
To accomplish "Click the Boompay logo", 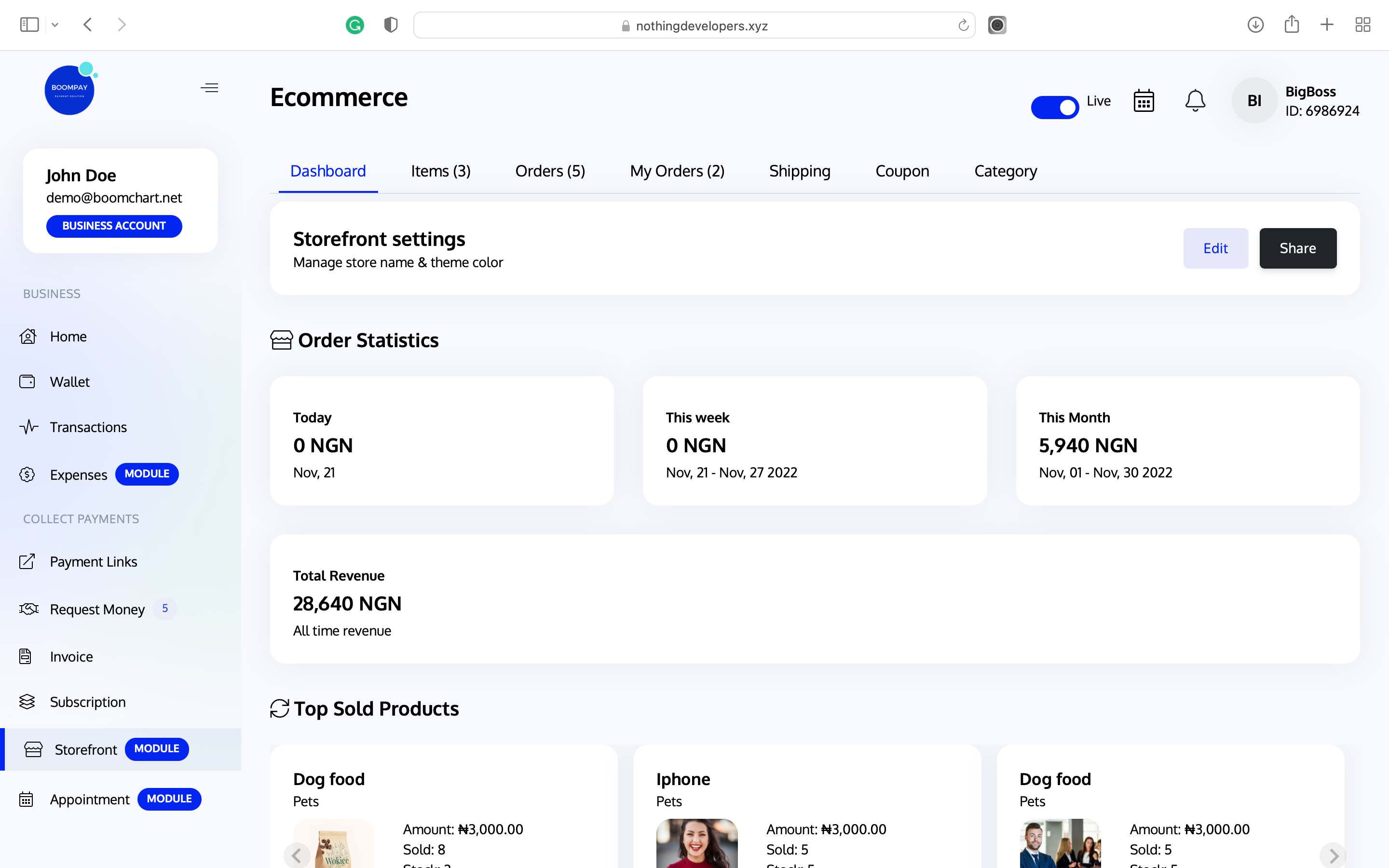I will (69, 89).
